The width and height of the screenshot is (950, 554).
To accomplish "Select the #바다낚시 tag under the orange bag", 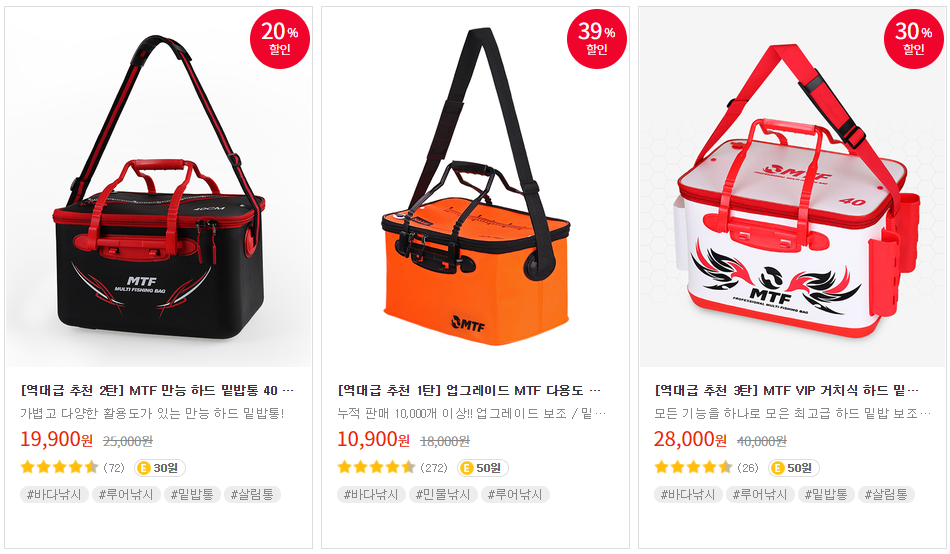I will (371, 495).
